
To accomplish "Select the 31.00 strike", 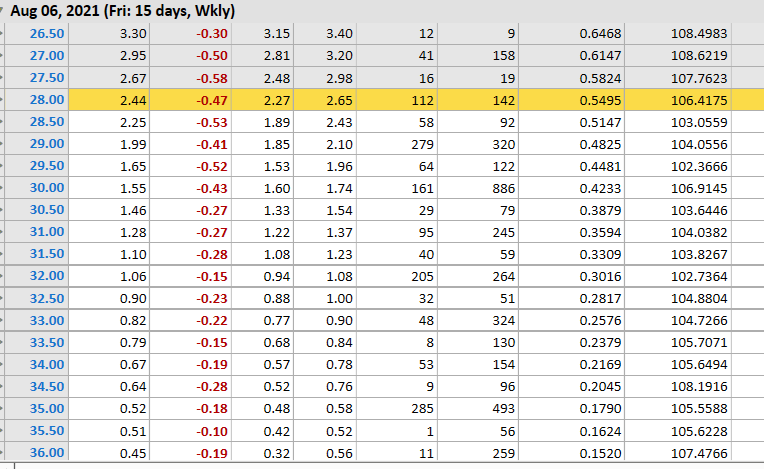I will (47, 231).
